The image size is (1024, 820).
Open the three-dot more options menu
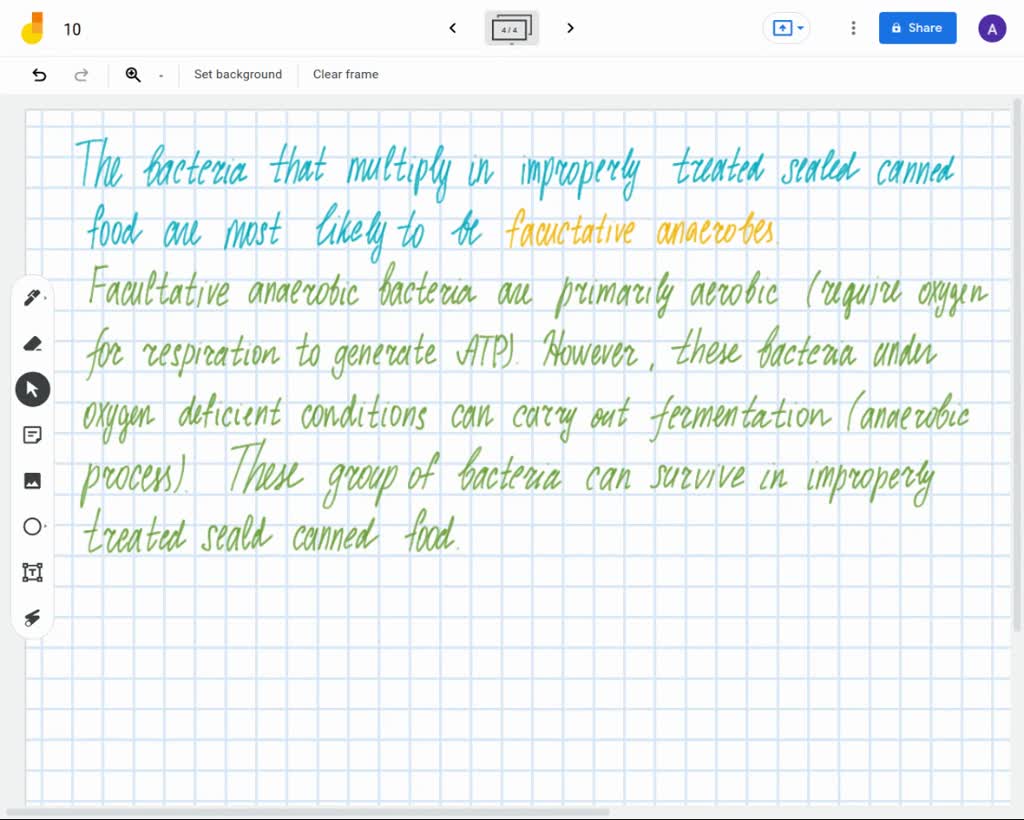point(853,28)
